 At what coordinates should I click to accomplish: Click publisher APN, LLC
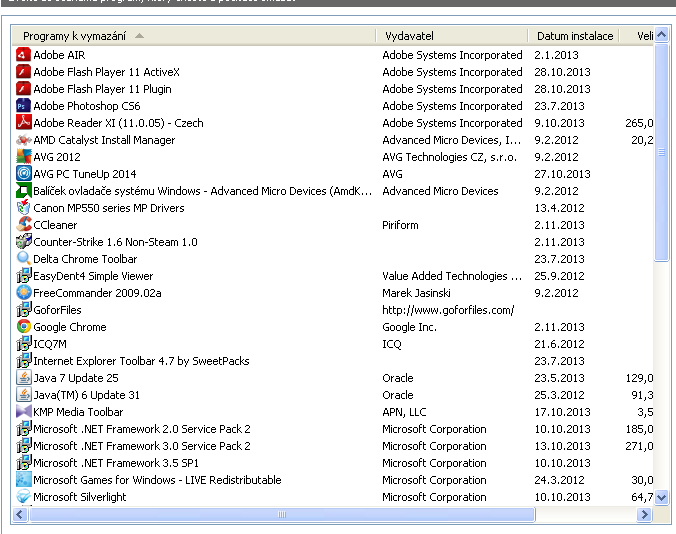[x=404, y=412]
